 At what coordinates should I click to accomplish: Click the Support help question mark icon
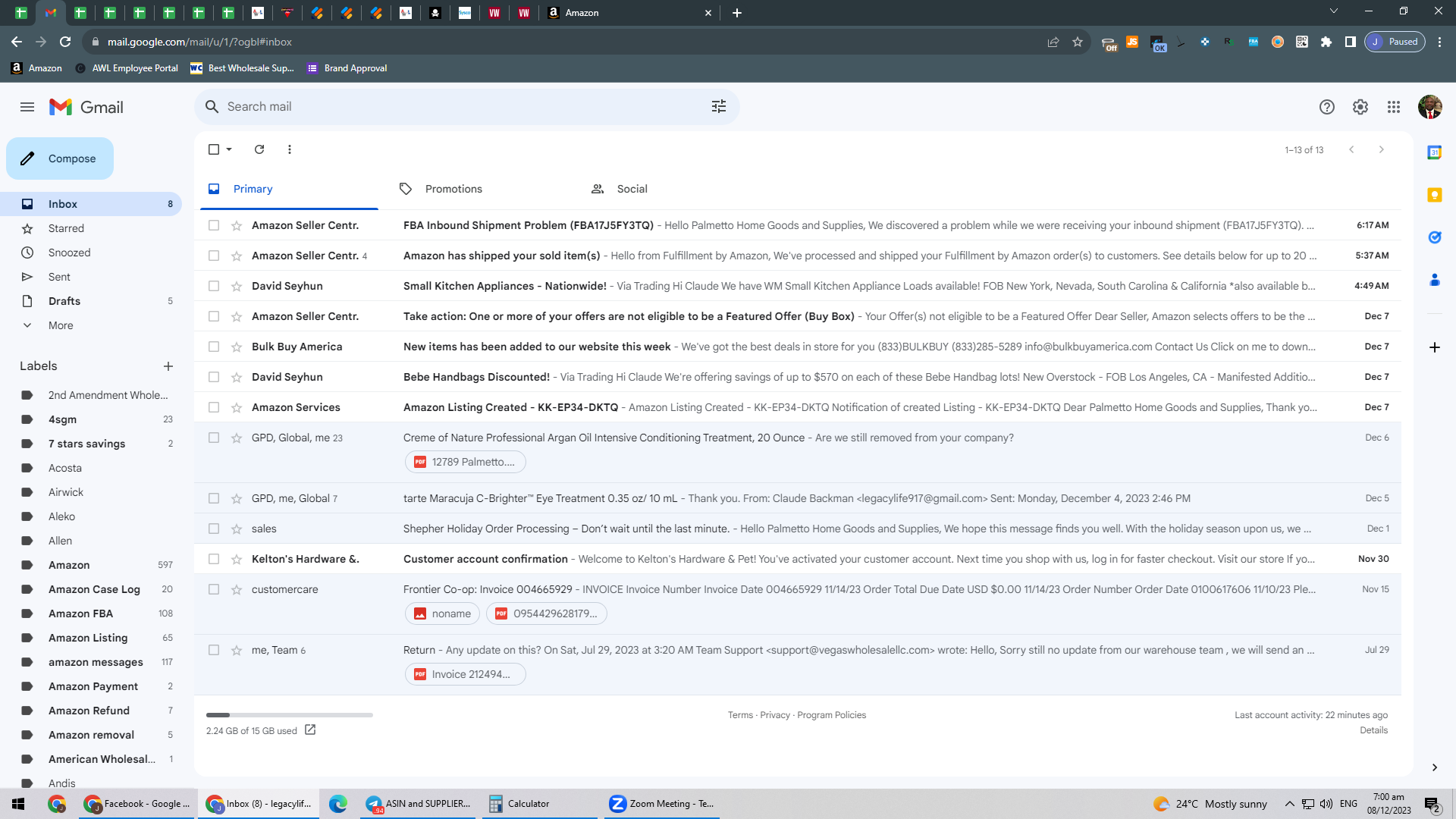click(x=1327, y=107)
